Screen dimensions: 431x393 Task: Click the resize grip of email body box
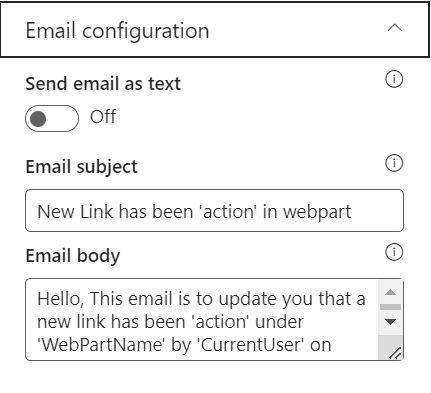(x=395, y=353)
